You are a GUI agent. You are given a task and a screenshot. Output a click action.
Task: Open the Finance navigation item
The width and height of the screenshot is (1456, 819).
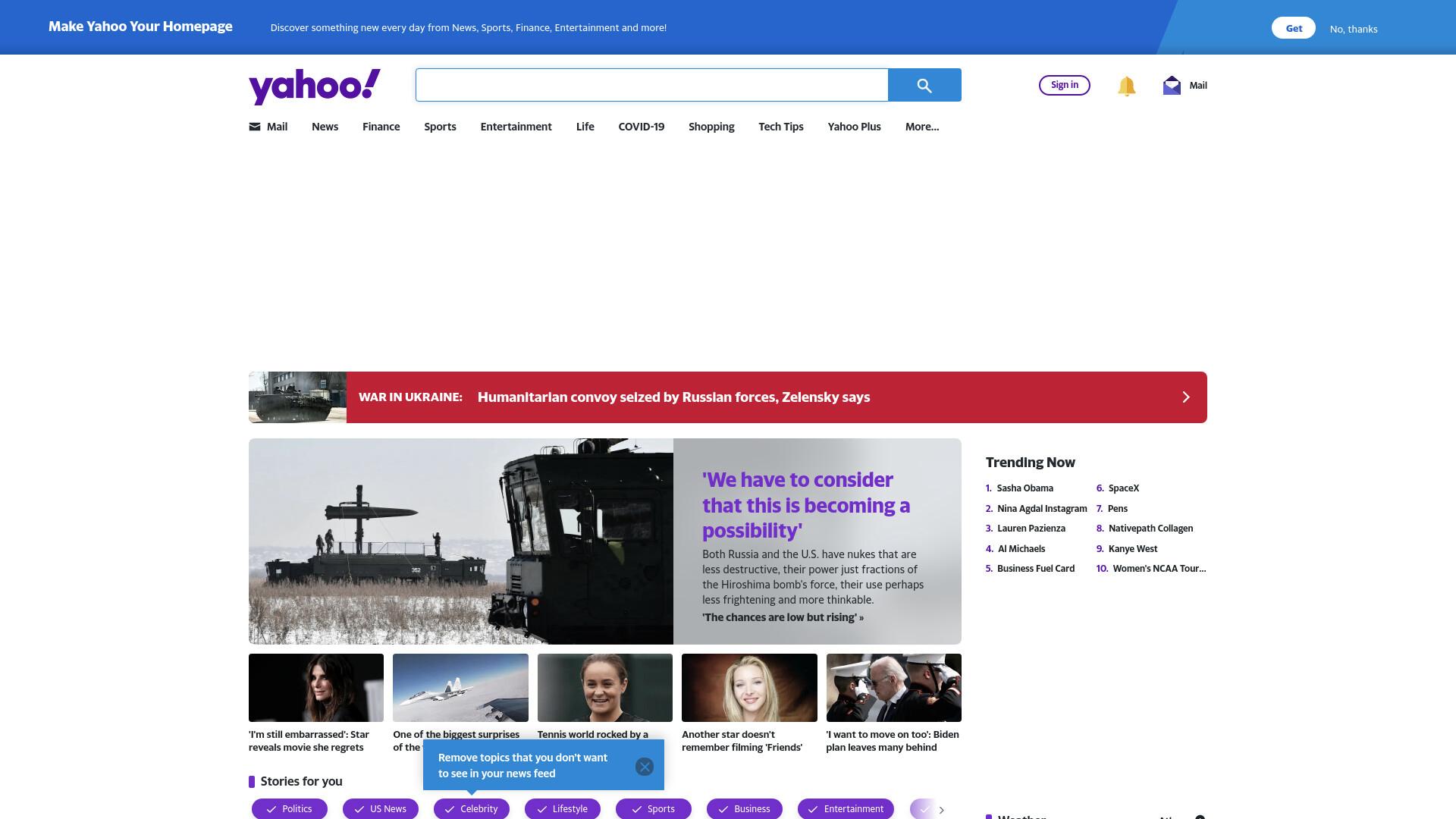coord(381,127)
